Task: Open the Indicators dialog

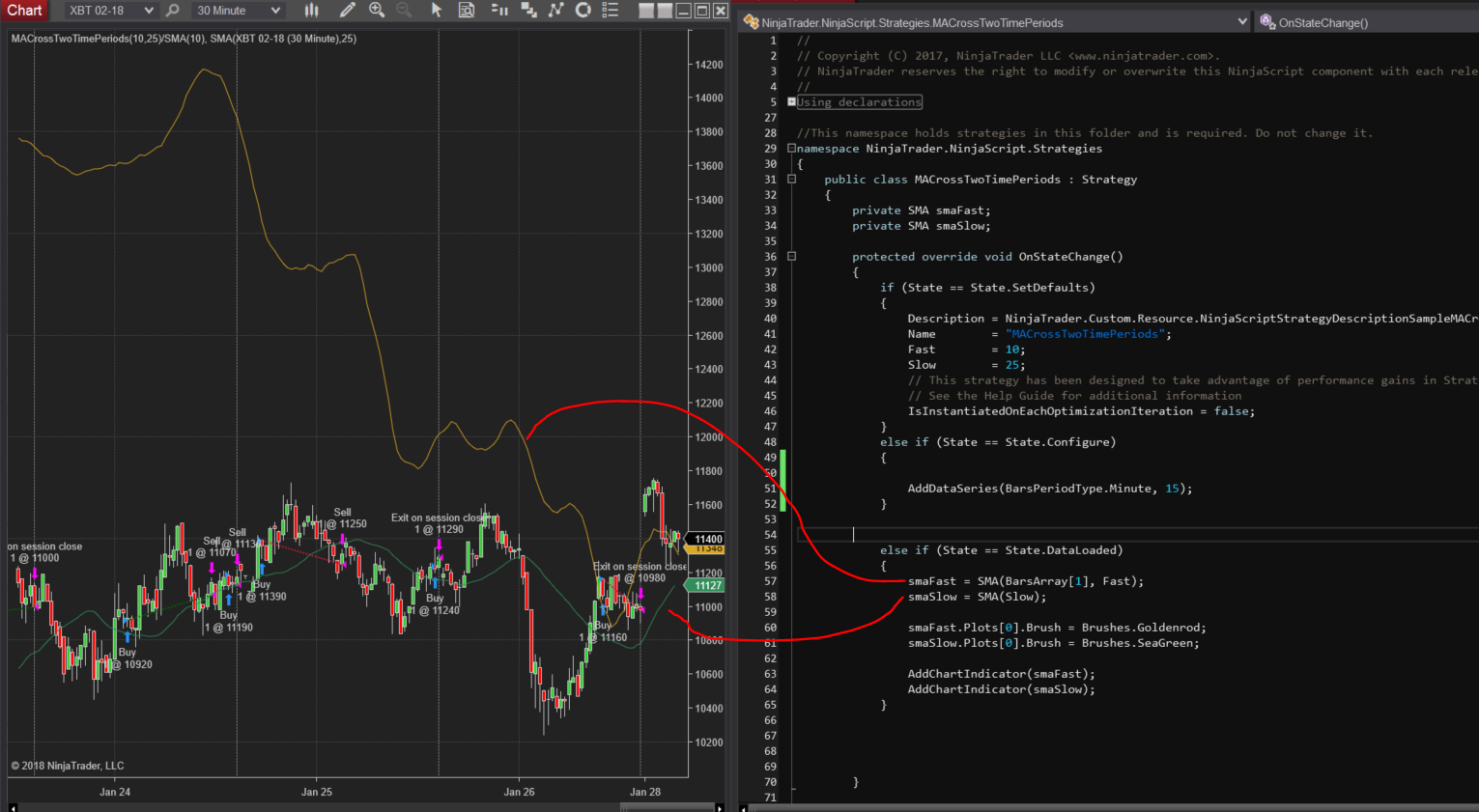Action: click(x=555, y=11)
